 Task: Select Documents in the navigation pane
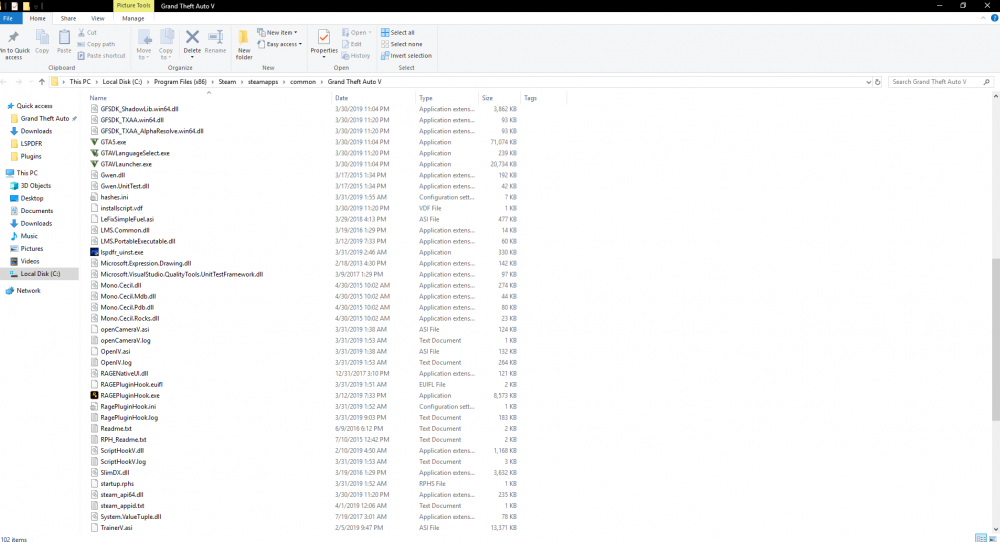click(x=36, y=211)
